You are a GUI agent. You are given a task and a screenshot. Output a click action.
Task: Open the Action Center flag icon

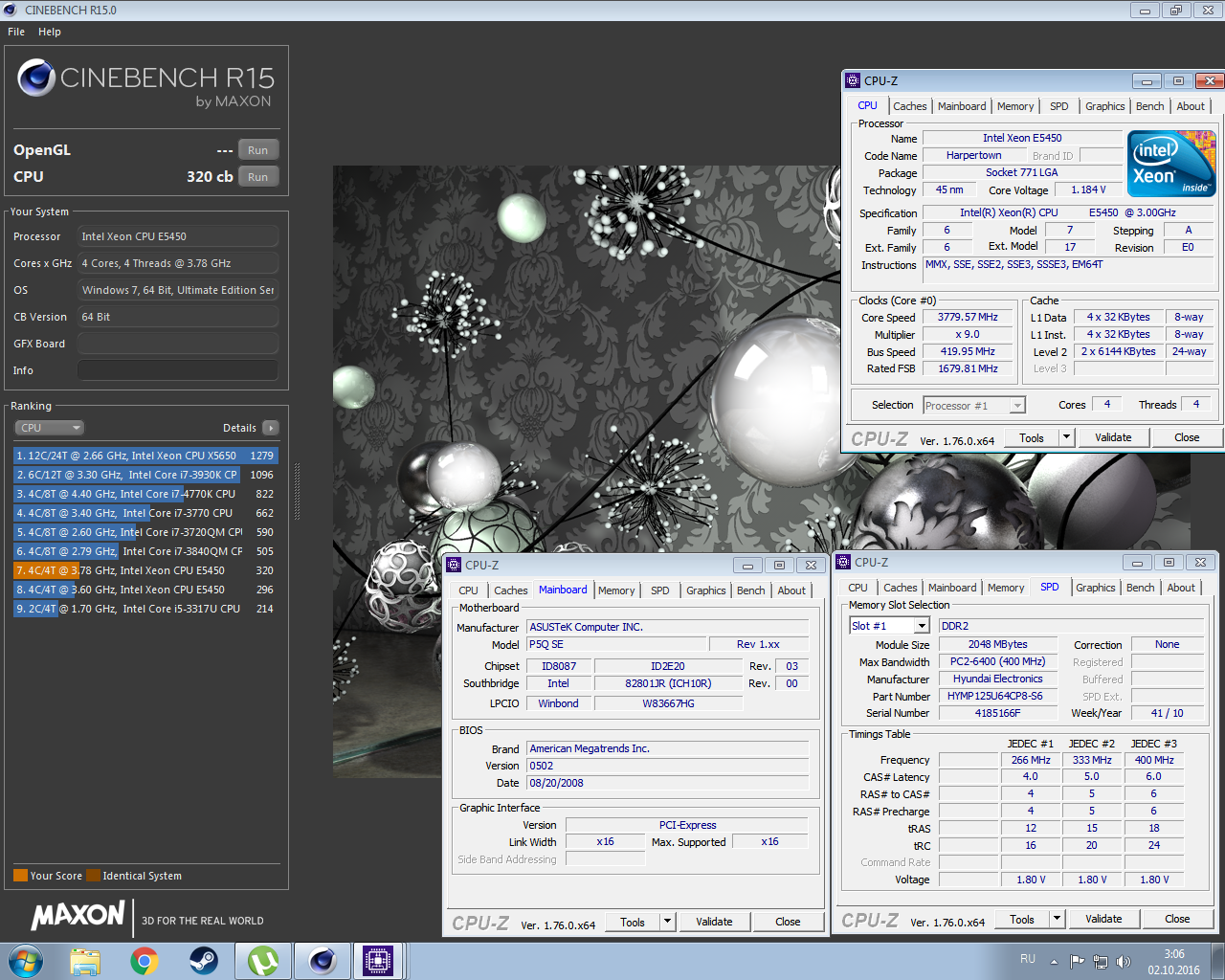click(1078, 962)
